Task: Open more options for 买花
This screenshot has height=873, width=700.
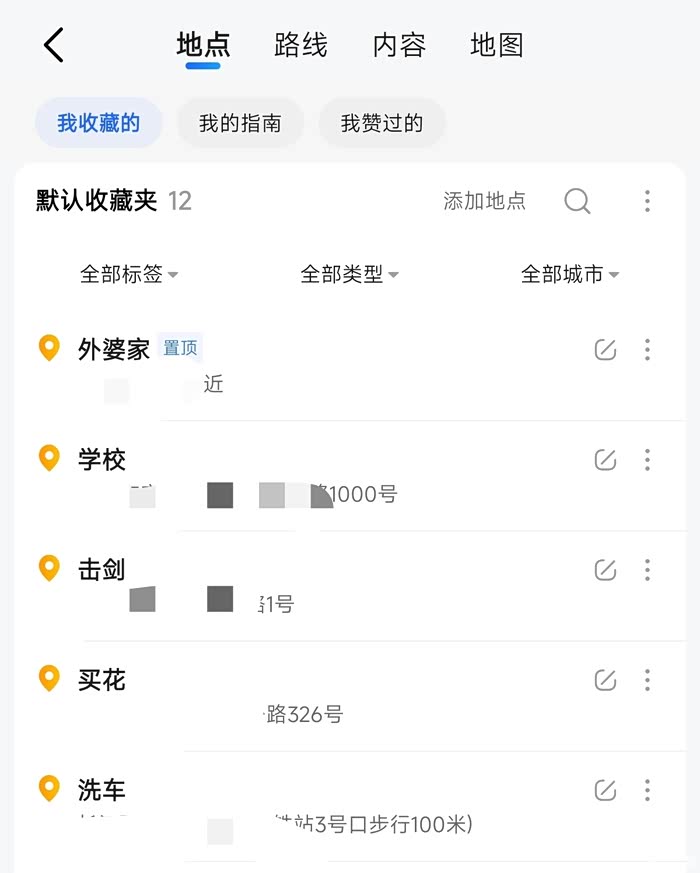Action: click(647, 680)
